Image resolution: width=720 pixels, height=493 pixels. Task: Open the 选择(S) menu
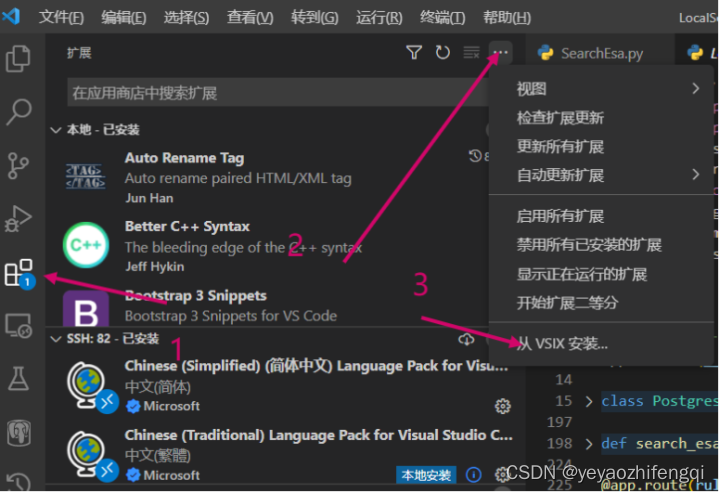pyautogui.click(x=186, y=17)
